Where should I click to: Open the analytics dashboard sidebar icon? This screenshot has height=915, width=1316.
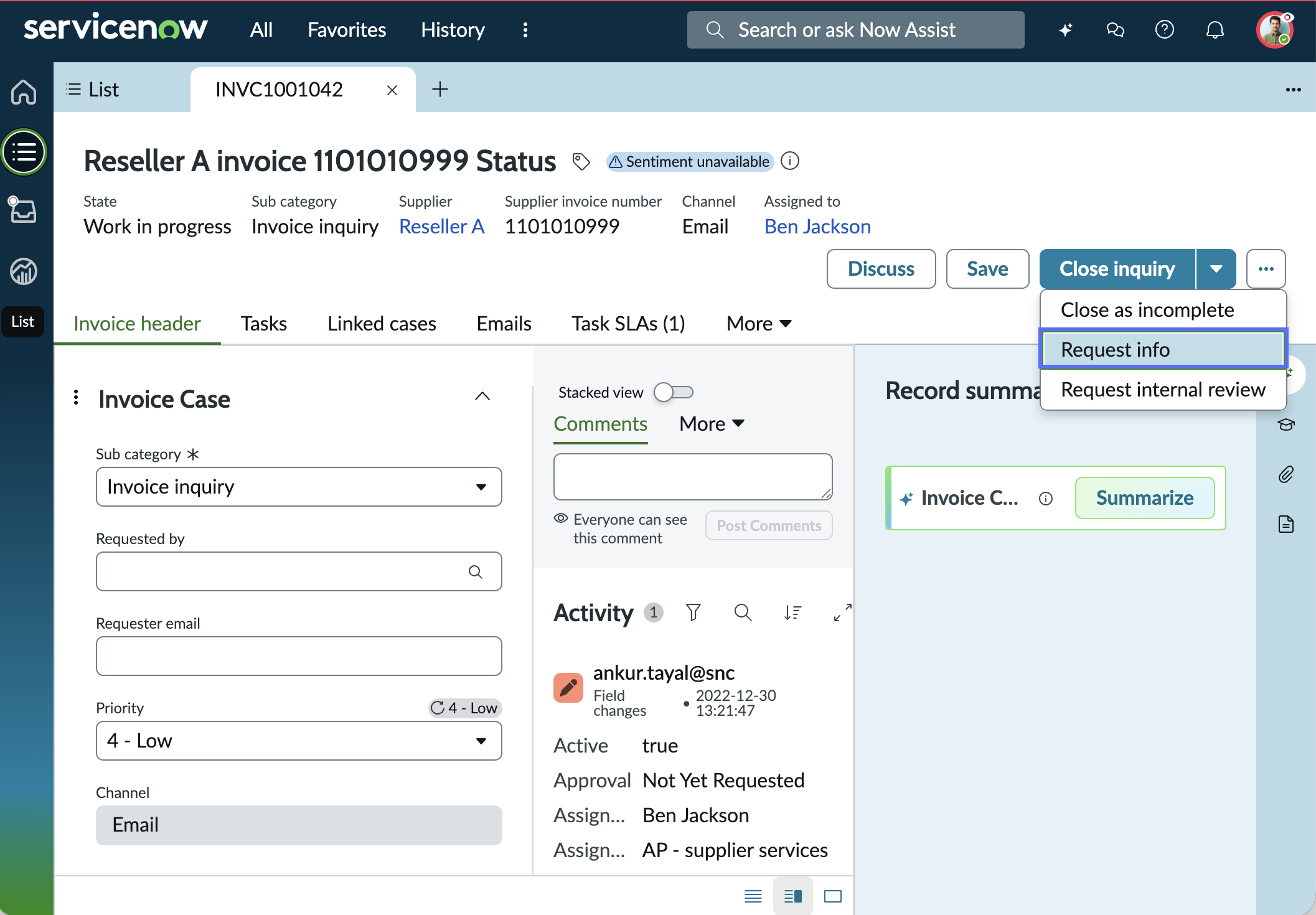tap(24, 271)
